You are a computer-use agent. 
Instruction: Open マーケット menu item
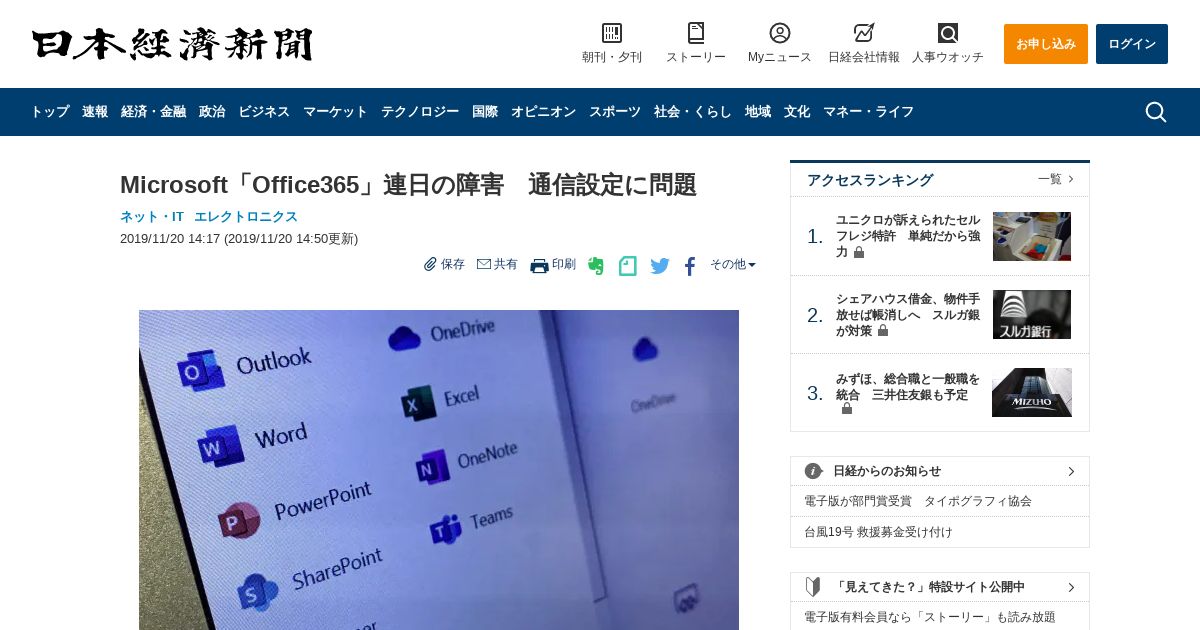click(x=335, y=112)
